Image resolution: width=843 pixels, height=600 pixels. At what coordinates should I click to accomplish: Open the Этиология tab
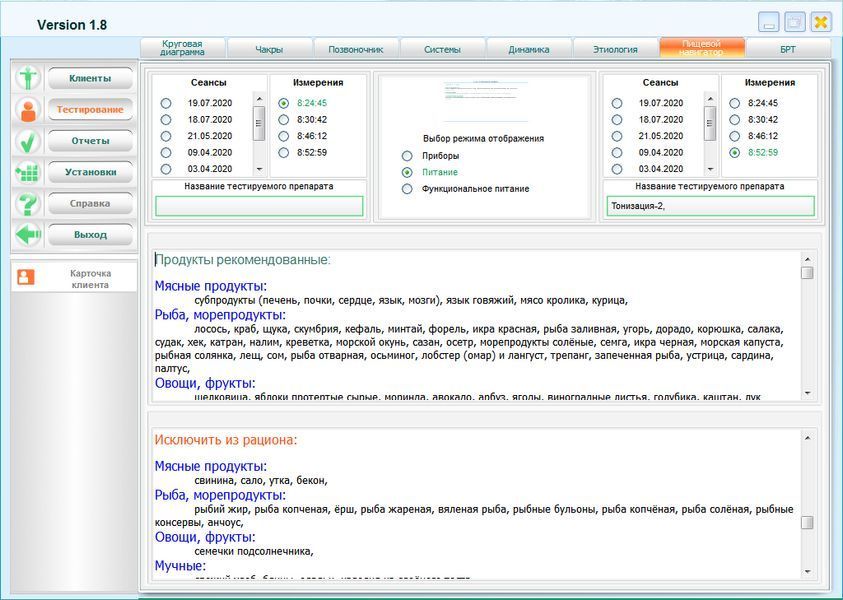[616, 49]
